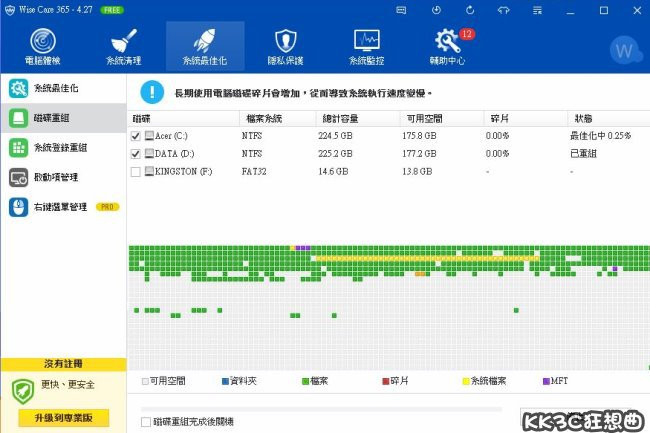Click the 已重組 status cell
Image resolution: width=650 pixels, height=433 pixels.
coord(583,154)
